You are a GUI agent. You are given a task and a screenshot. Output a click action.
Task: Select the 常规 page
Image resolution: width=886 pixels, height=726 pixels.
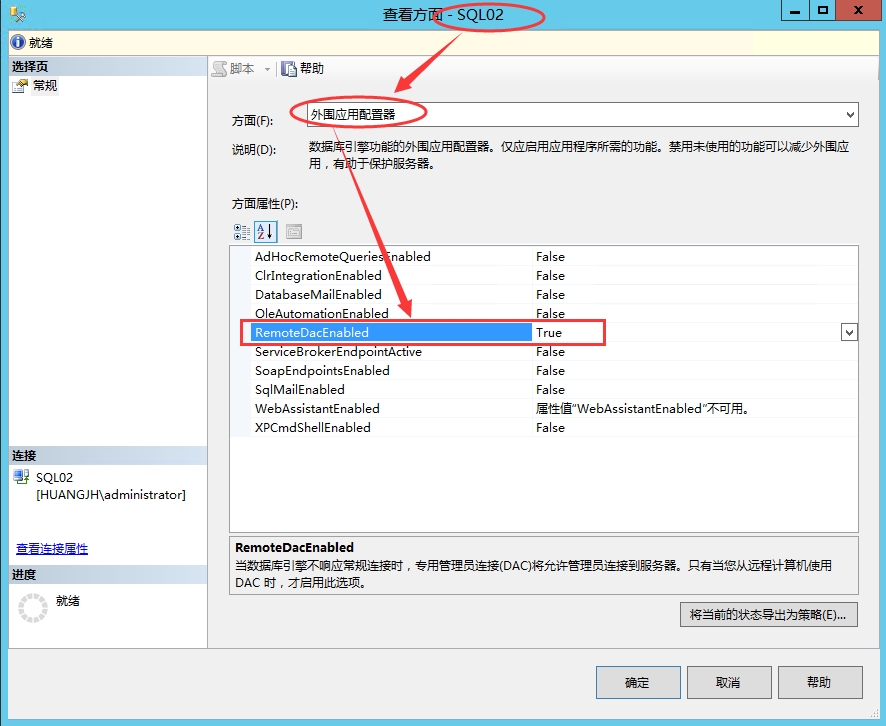coord(45,86)
